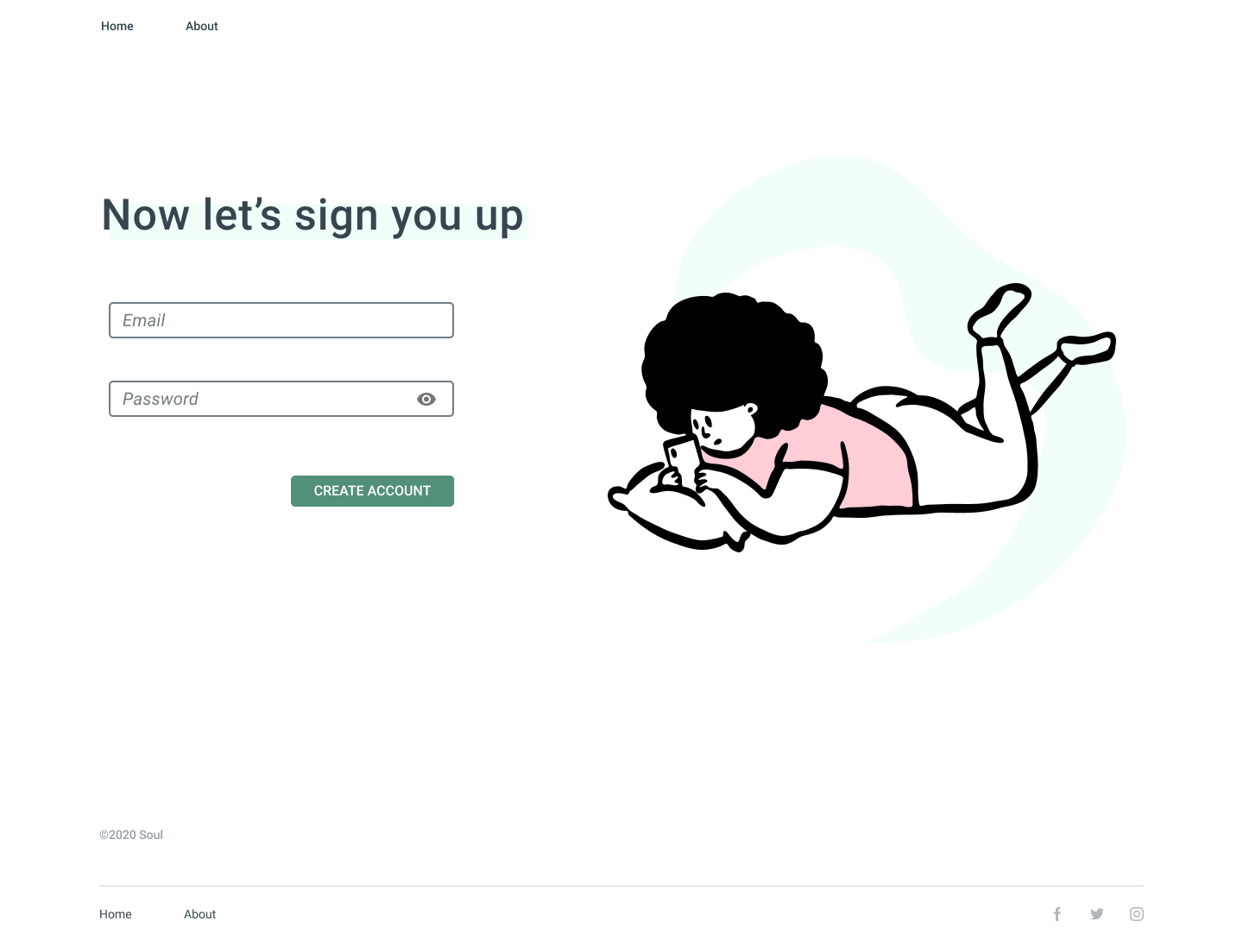
Task: Click the Email input field
Action: click(x=281, y=320)
